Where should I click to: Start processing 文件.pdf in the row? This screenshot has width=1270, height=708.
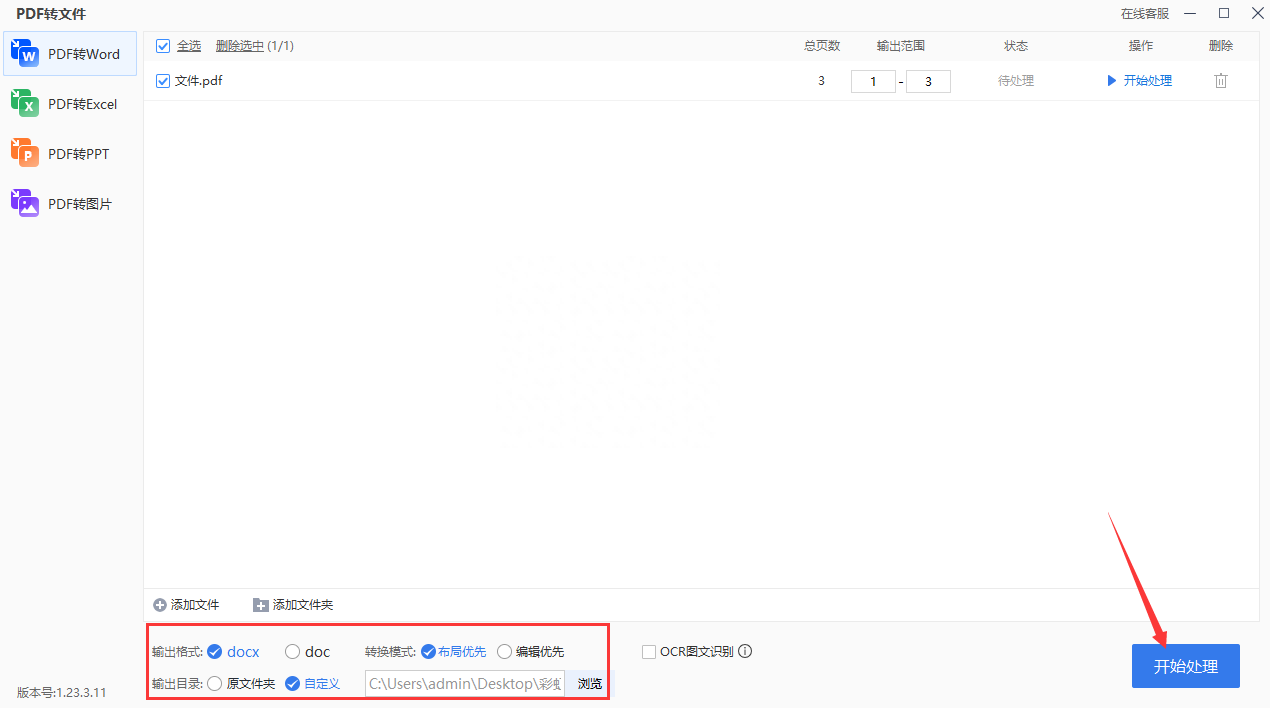click(1139, 81)
